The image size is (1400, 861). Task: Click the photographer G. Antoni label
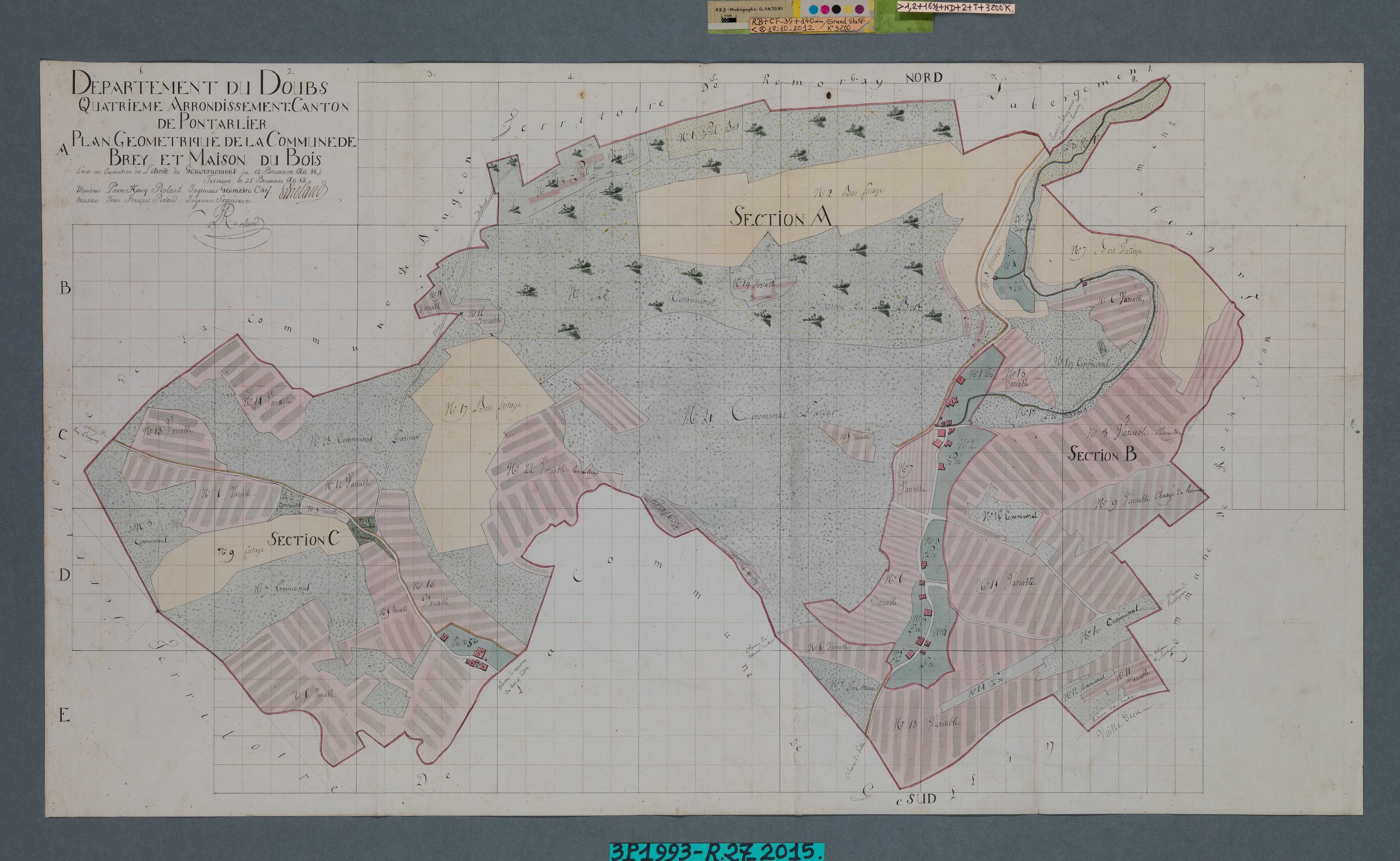point(749,10)
